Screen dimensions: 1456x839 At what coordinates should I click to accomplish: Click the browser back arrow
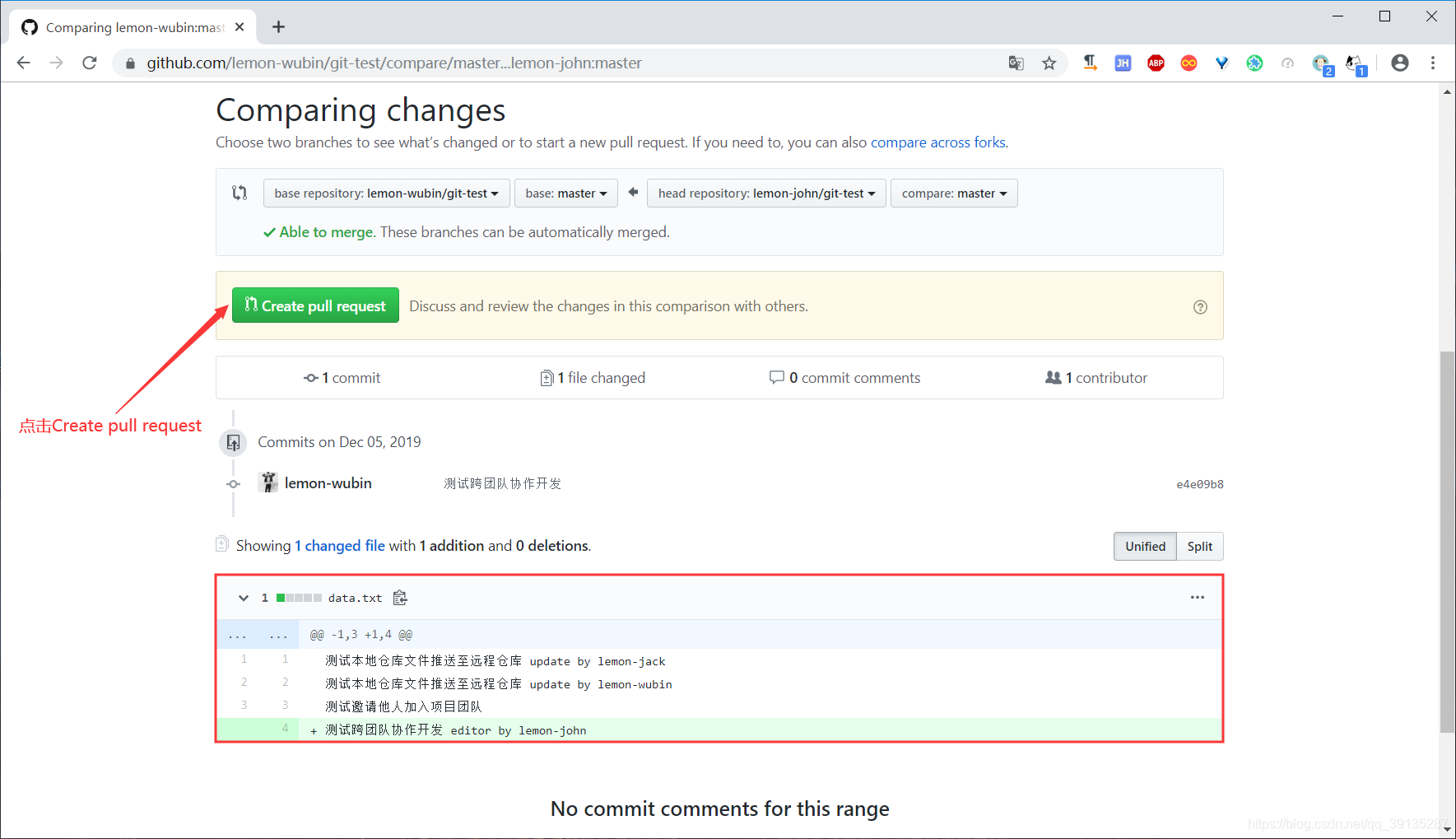coord(23,63)
